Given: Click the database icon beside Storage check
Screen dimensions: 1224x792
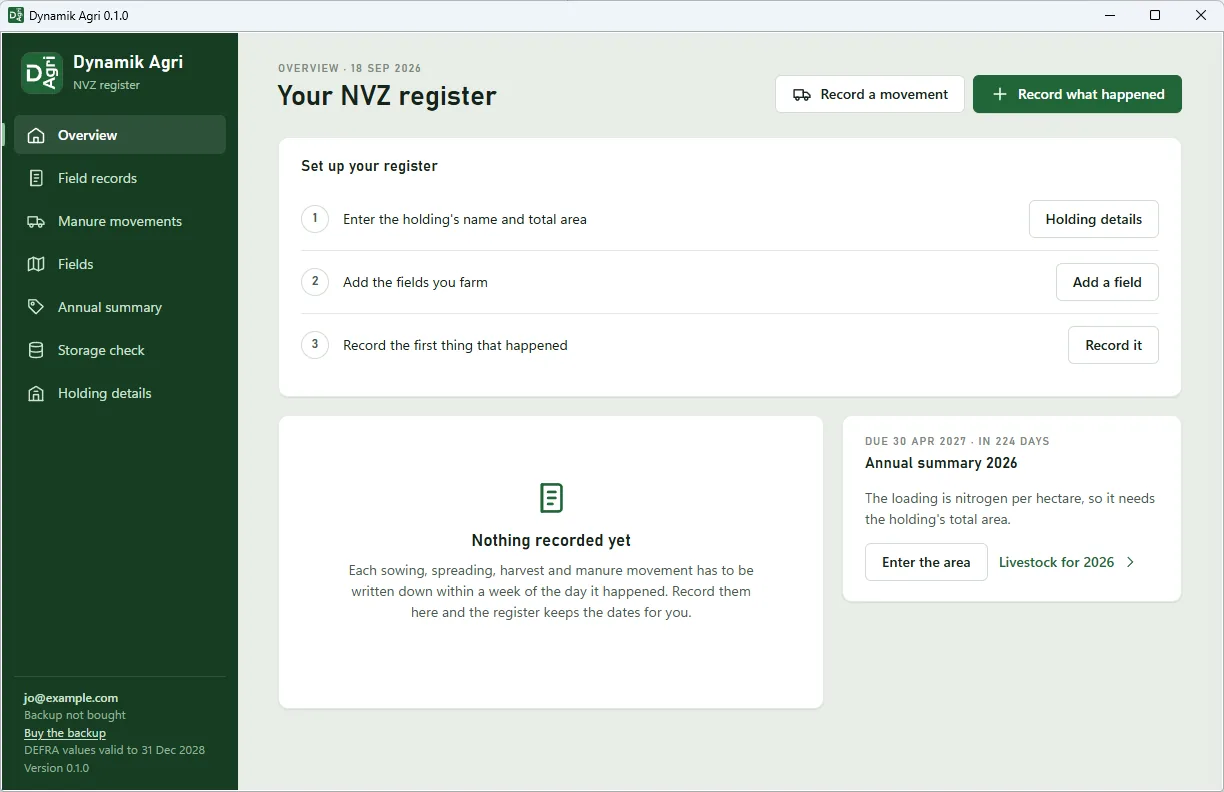Looking at the screenshot, I should point(36,350).
